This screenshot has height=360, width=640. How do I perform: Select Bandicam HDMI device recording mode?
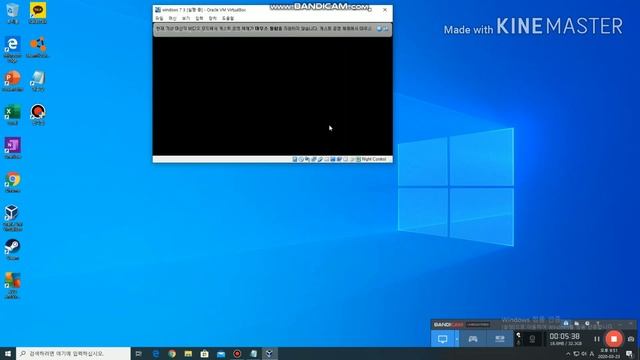[x=500, y=339]
